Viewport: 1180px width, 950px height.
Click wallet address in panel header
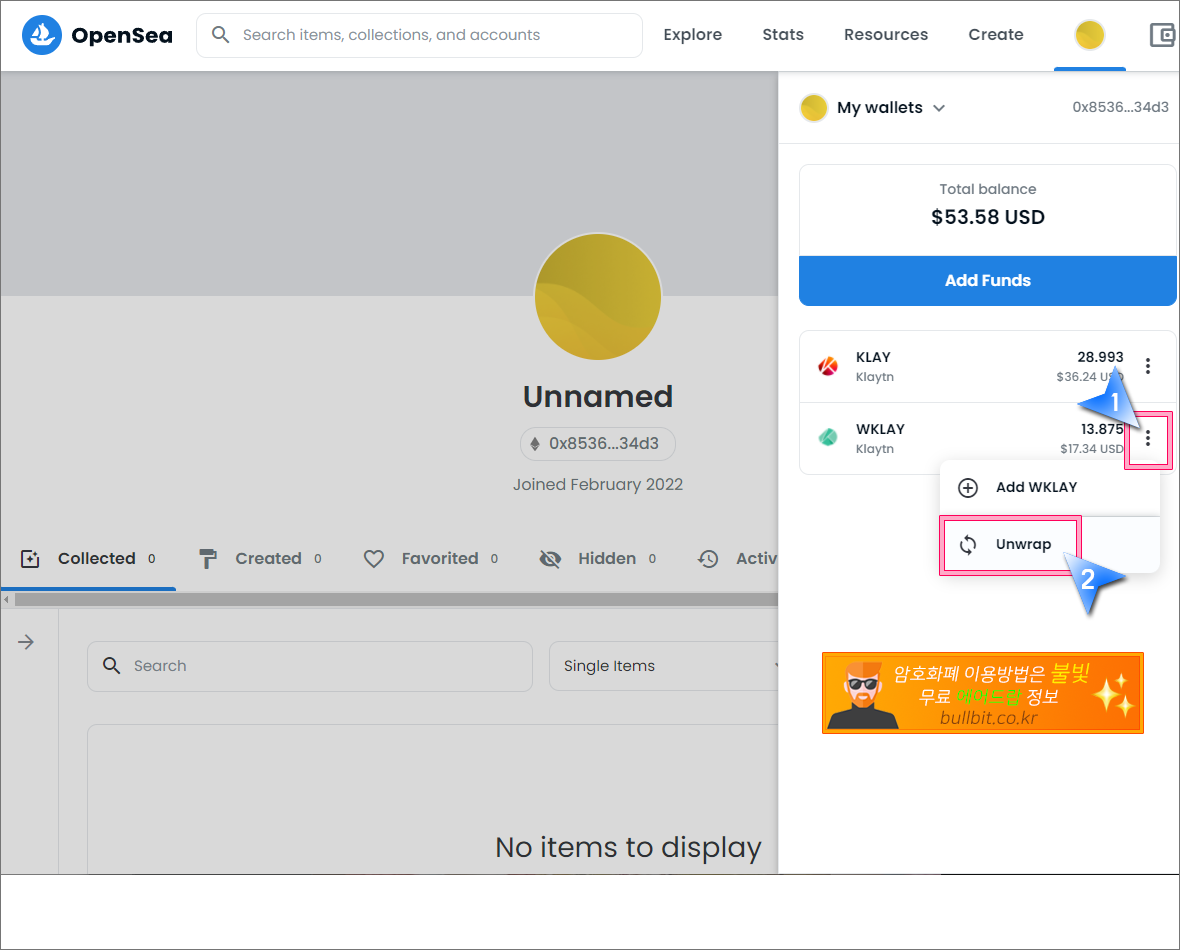pyautogui.click(x=1120, y=108)
